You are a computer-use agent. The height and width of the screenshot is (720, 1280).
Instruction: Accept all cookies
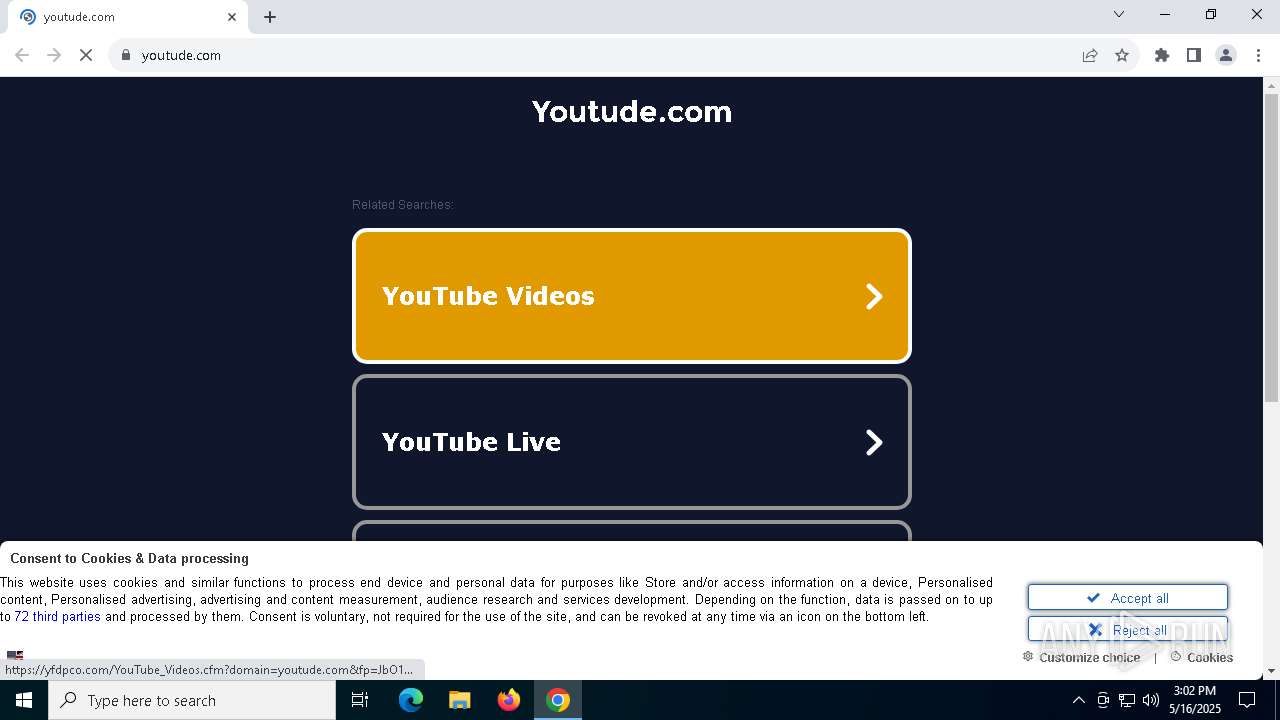tap(1128, 598)
